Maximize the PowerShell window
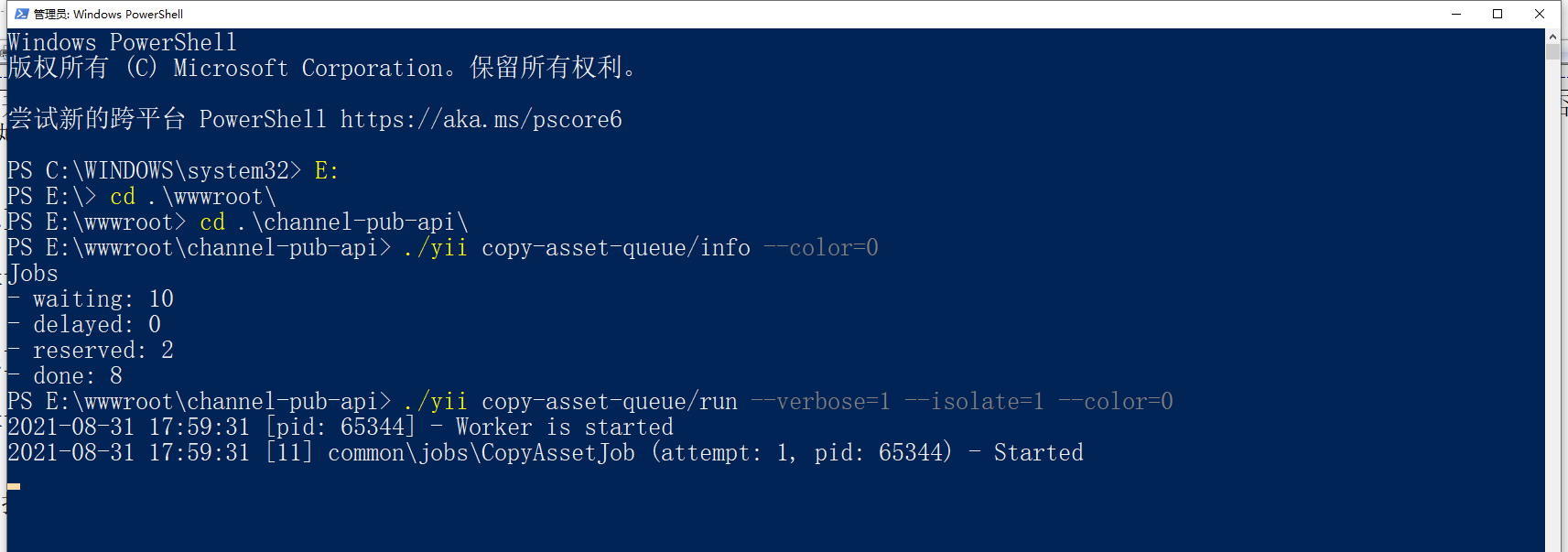1568x552 pixels. (1498, 14)
